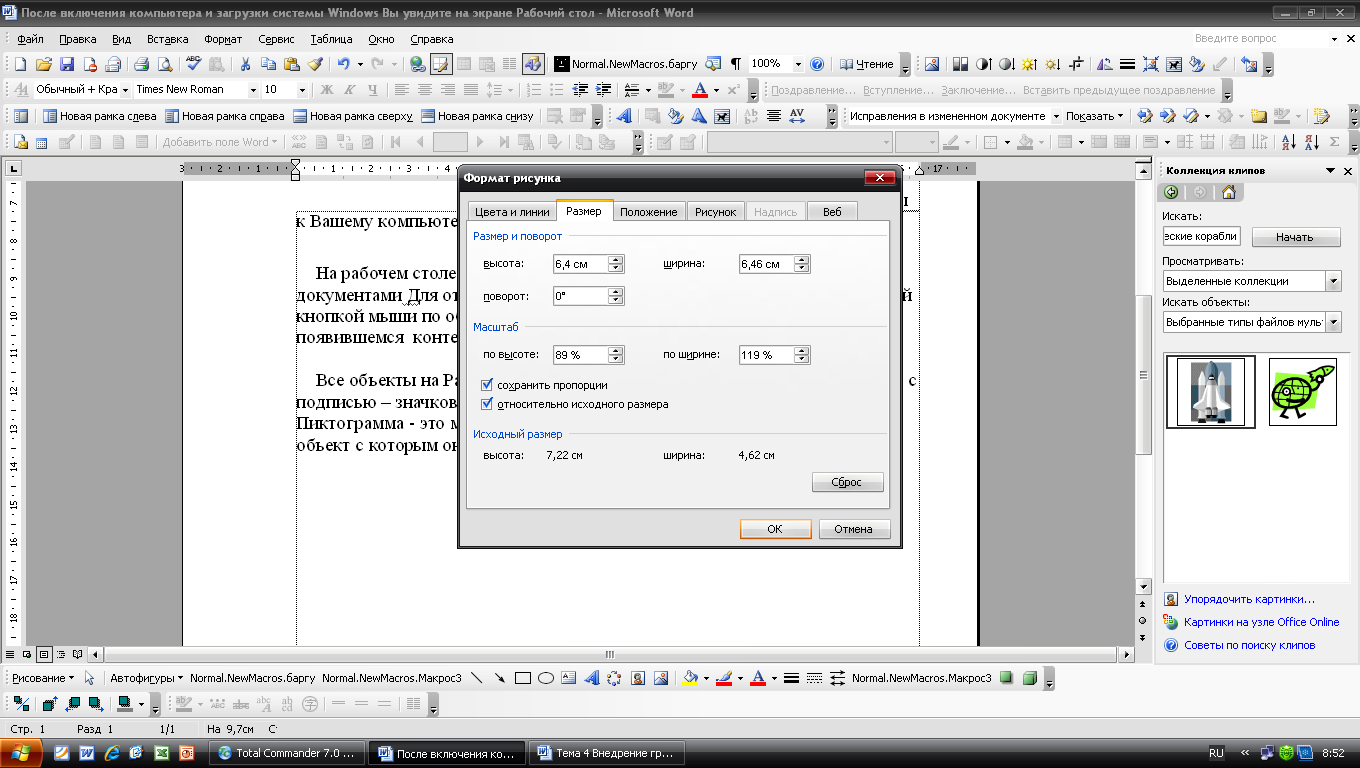Open 'Советы по поиску клипов' link
The width and height of the screenshot is (1360, 768).
1249,645
